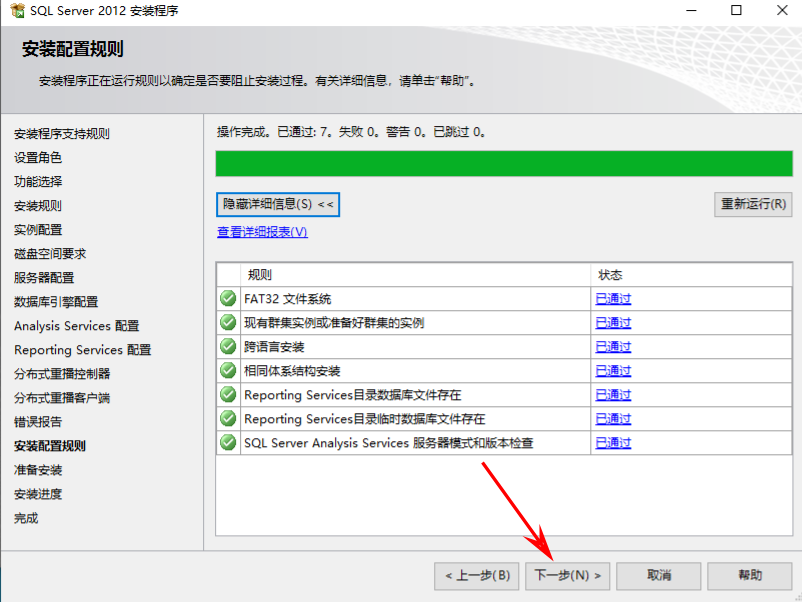Open 已通过 link for 相同体系结构安装
802x602 pixels.
coord(613,371)
